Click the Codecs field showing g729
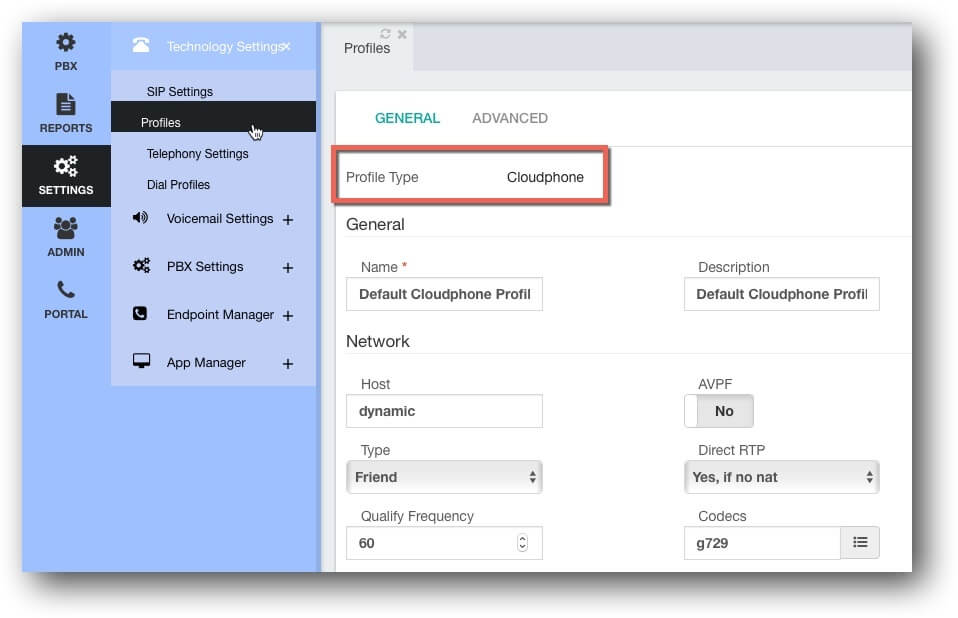Screen dimensions: 958x618 click(x=762, y=543)
